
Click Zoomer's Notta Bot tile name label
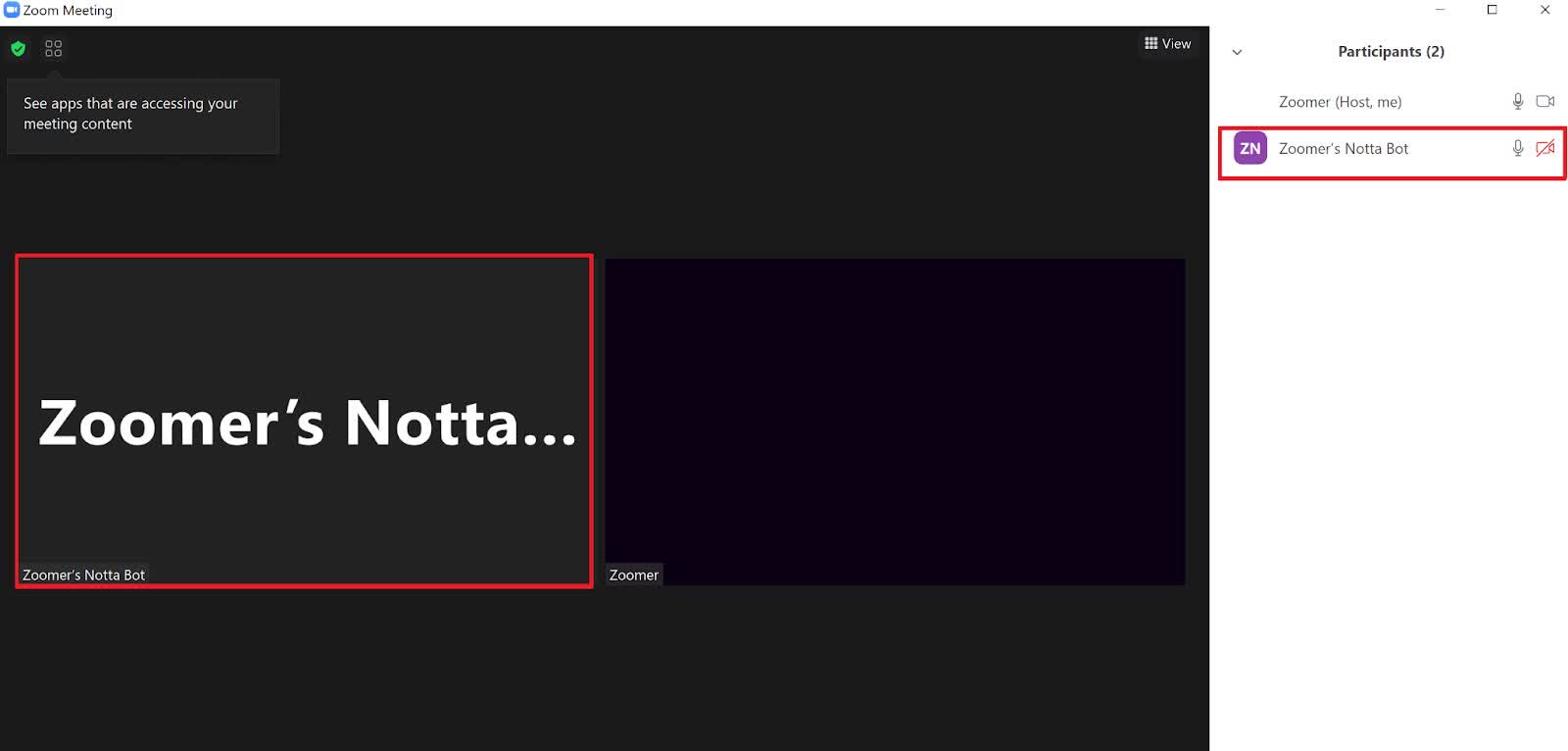[x=83, y=576]
